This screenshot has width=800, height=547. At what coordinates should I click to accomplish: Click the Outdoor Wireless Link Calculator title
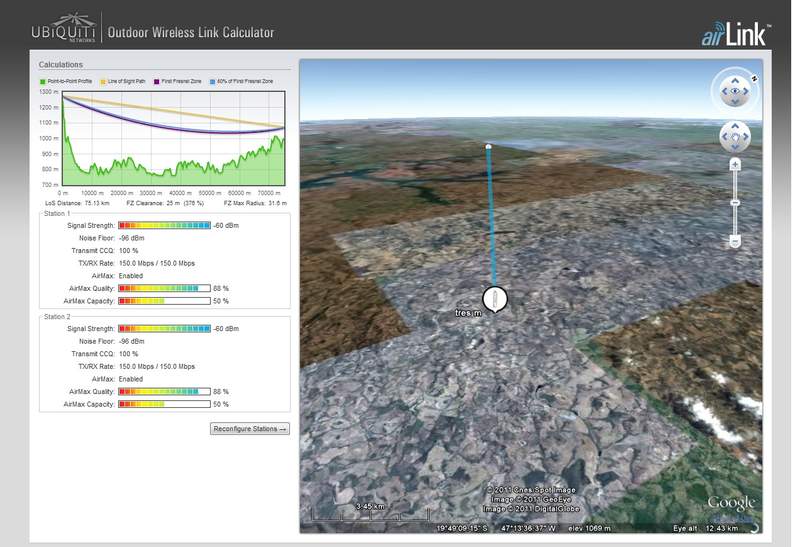tap(191, 33)
